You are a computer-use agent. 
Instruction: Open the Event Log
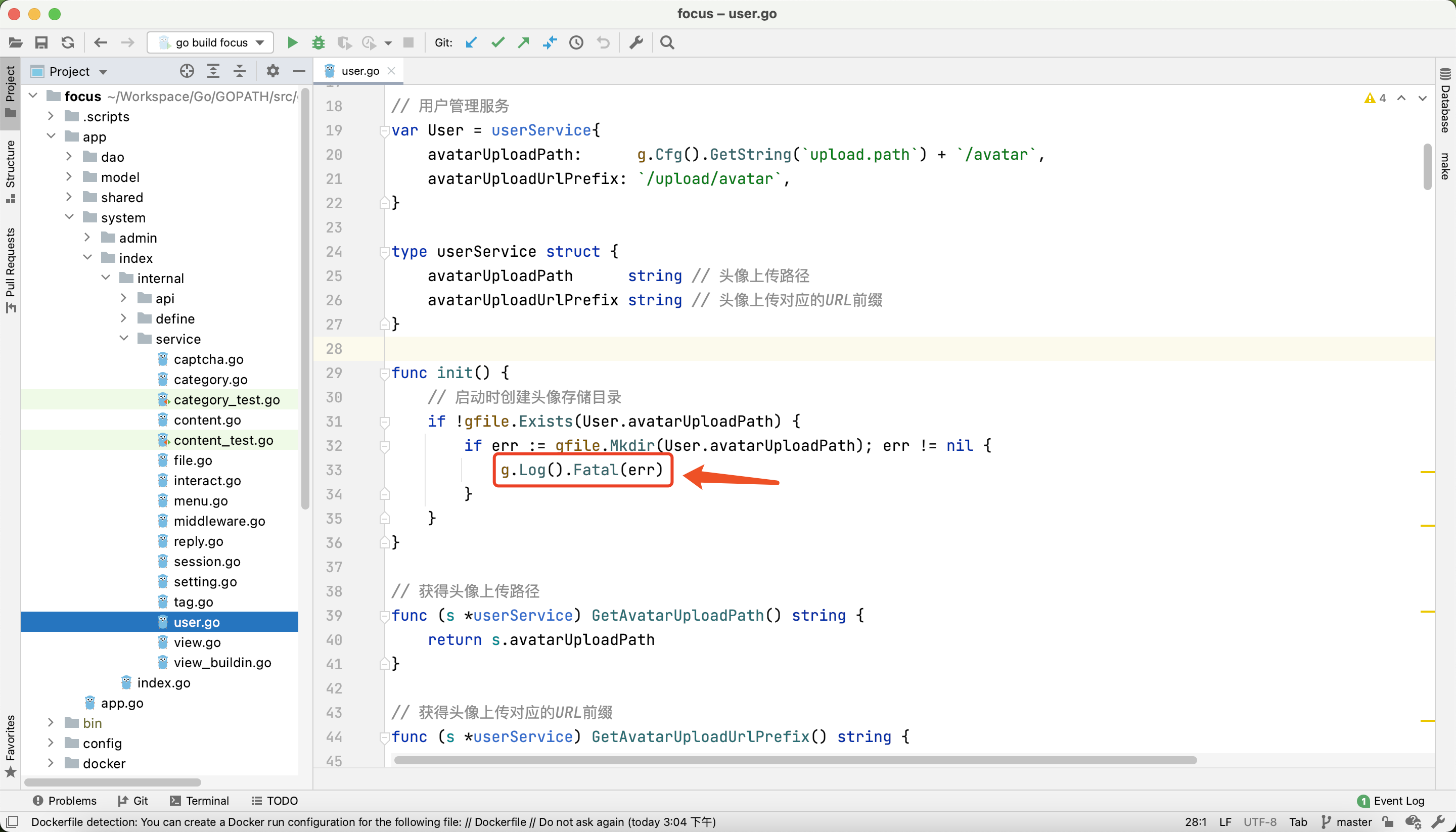(x=1391, y=801)
